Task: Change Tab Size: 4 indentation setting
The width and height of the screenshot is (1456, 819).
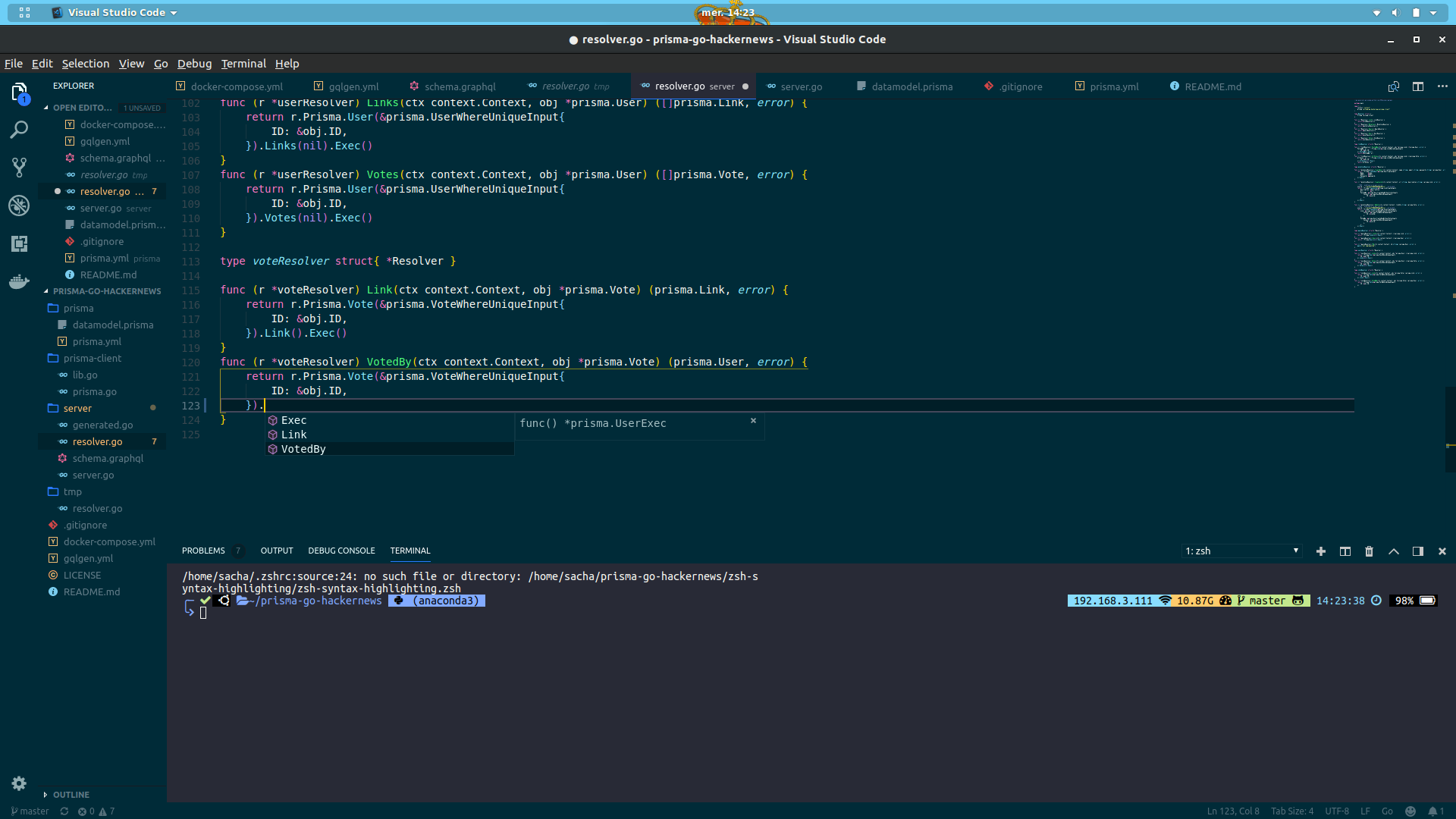Action: click(x=1292, y=811)
